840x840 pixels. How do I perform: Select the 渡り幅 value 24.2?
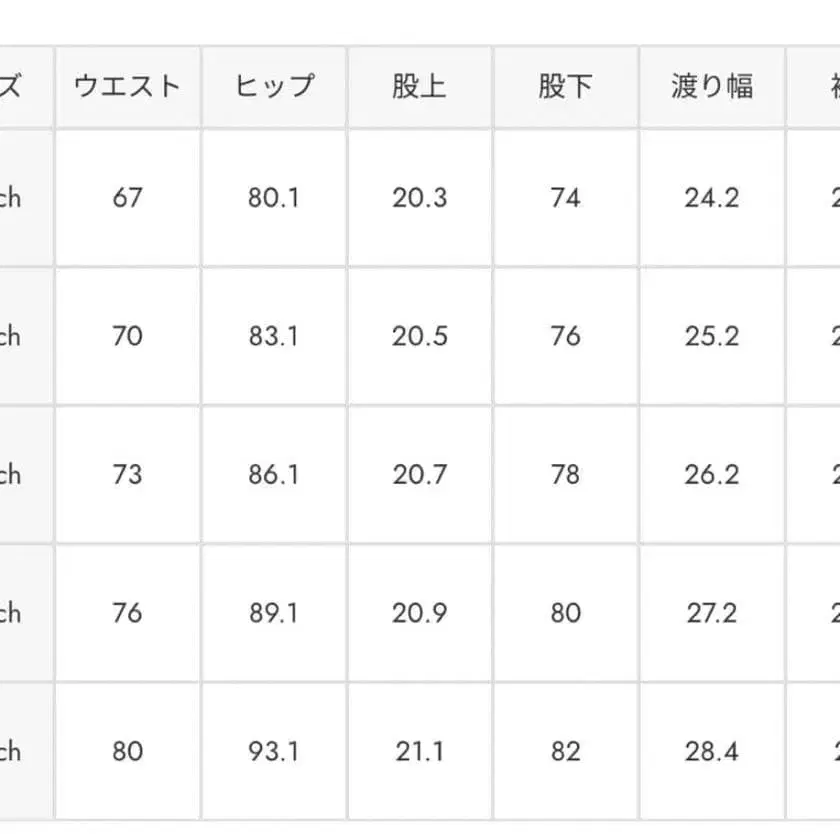point(711,198)
